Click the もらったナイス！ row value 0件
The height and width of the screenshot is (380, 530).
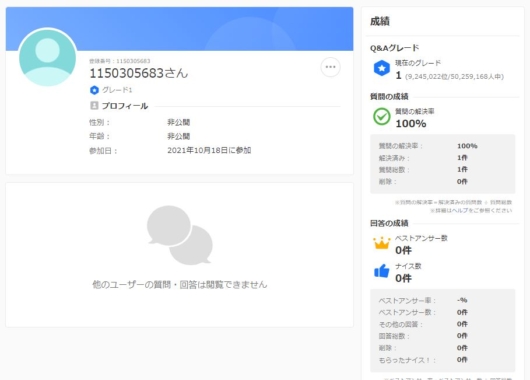[462, 360]
